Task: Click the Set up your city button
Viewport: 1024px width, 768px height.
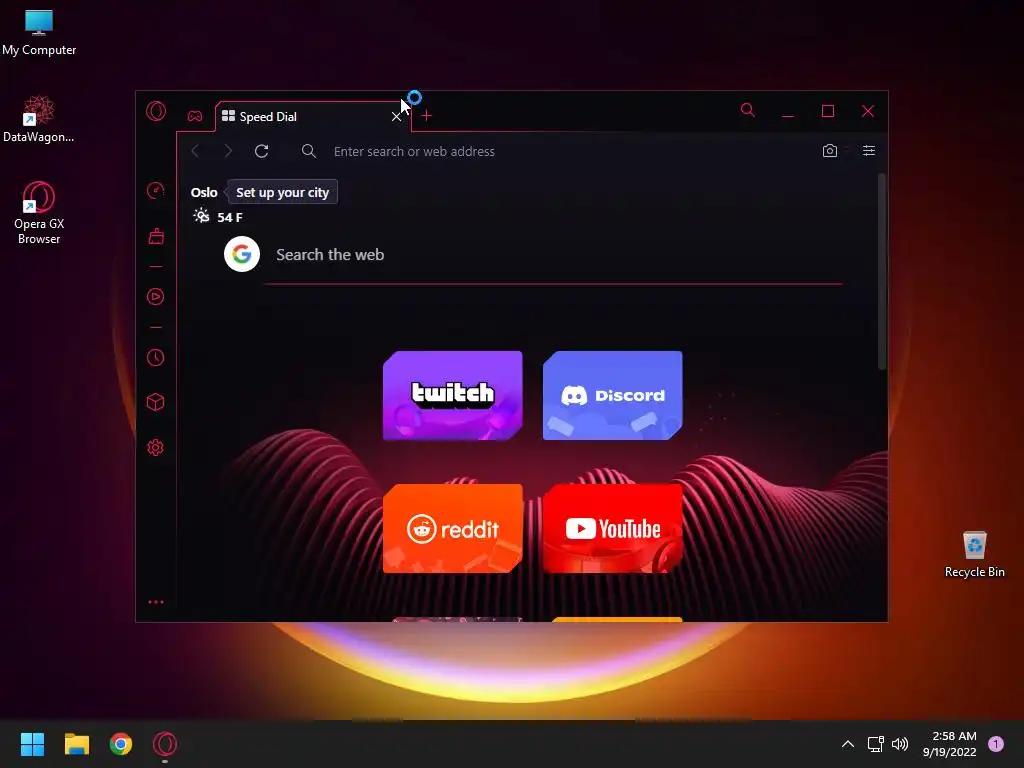Action: [282, 192]
